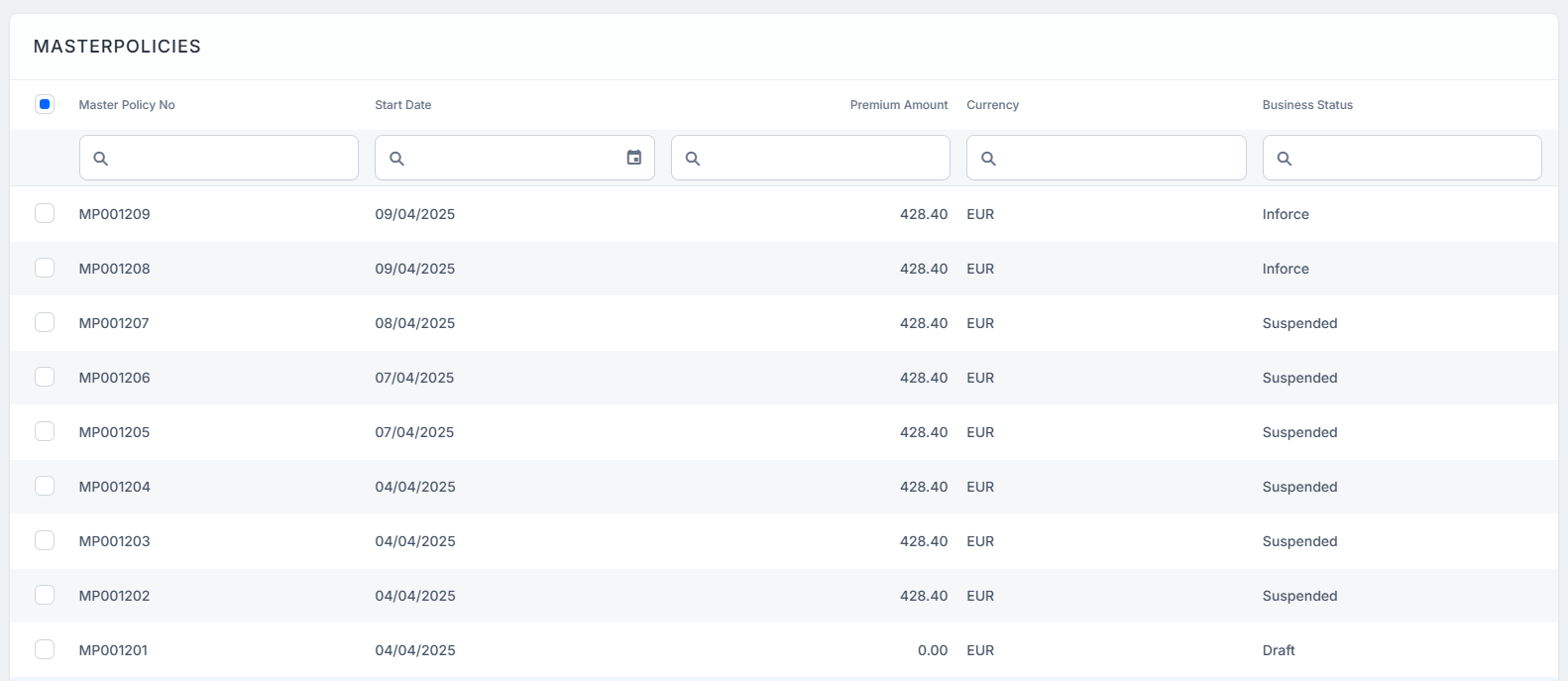The width and height of the screenshot is (1568, 681).
Task: Open the Start Date calendar picker icon
Action: point(634,158)
